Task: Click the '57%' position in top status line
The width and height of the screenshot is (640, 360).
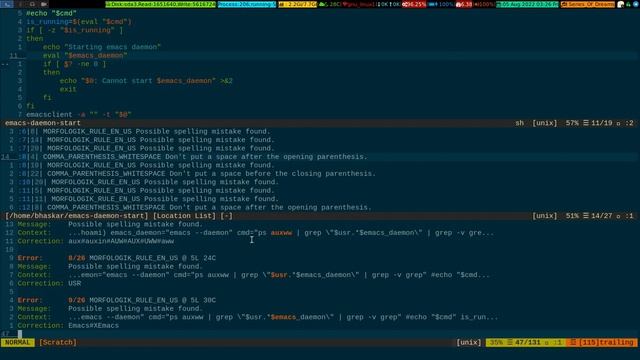Action: pos(572,123)
